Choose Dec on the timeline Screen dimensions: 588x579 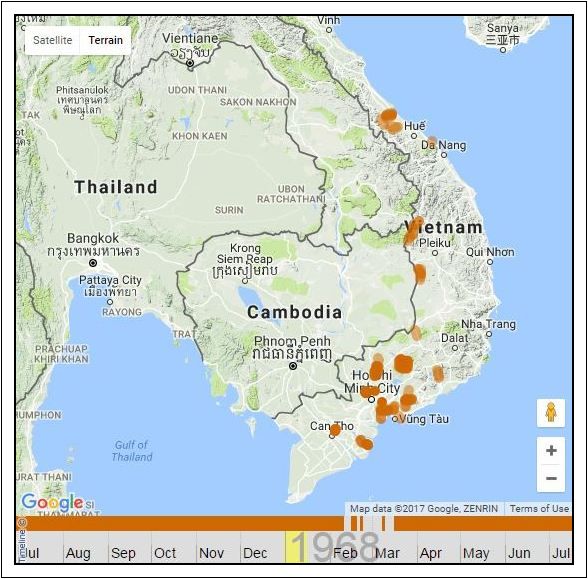pyautogui.click(x=255, y=553)
